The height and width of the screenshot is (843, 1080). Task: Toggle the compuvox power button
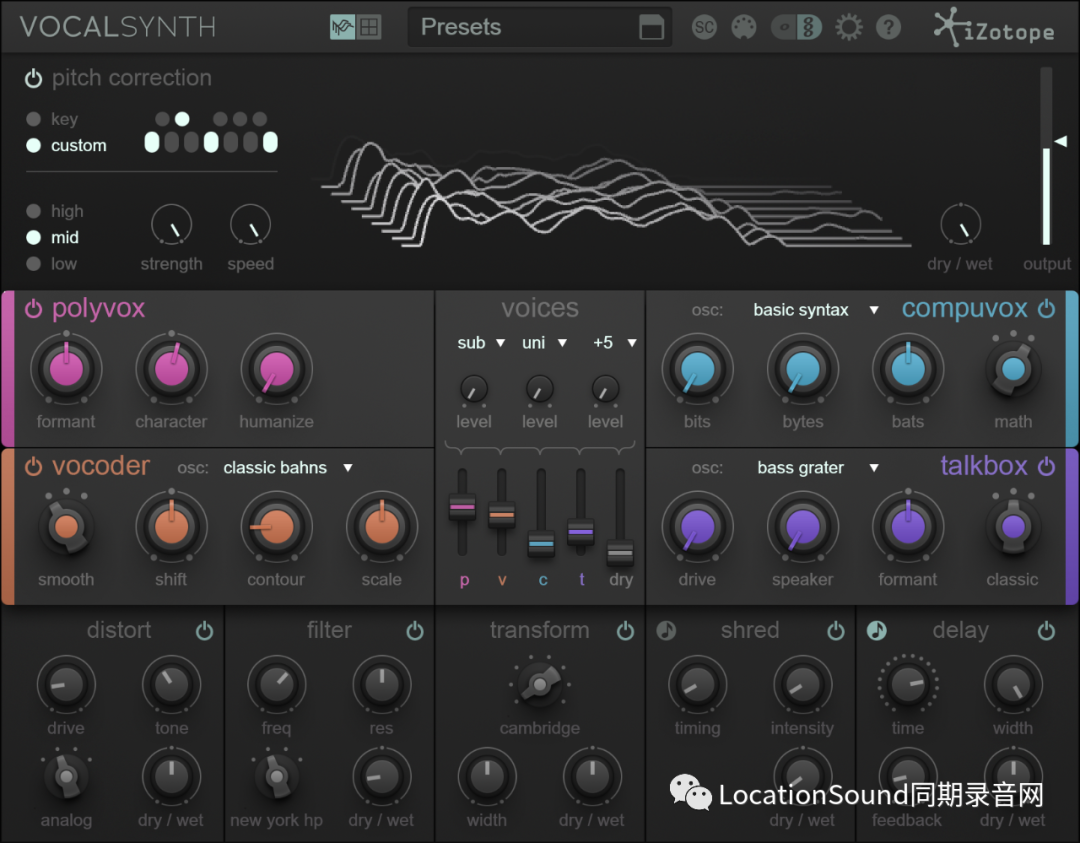pyautogui.click(x=1046, y=309)
